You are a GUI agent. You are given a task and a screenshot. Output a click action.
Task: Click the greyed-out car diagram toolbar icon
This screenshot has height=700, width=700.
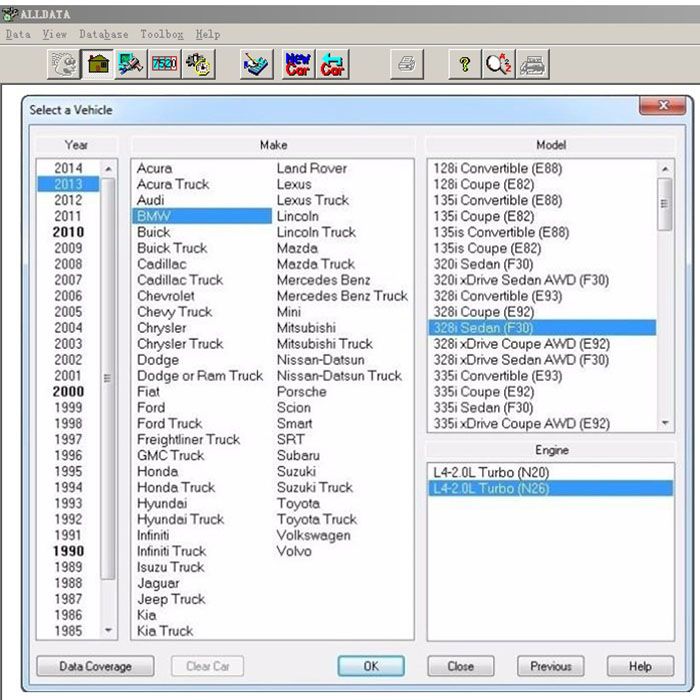click(533, 64)
